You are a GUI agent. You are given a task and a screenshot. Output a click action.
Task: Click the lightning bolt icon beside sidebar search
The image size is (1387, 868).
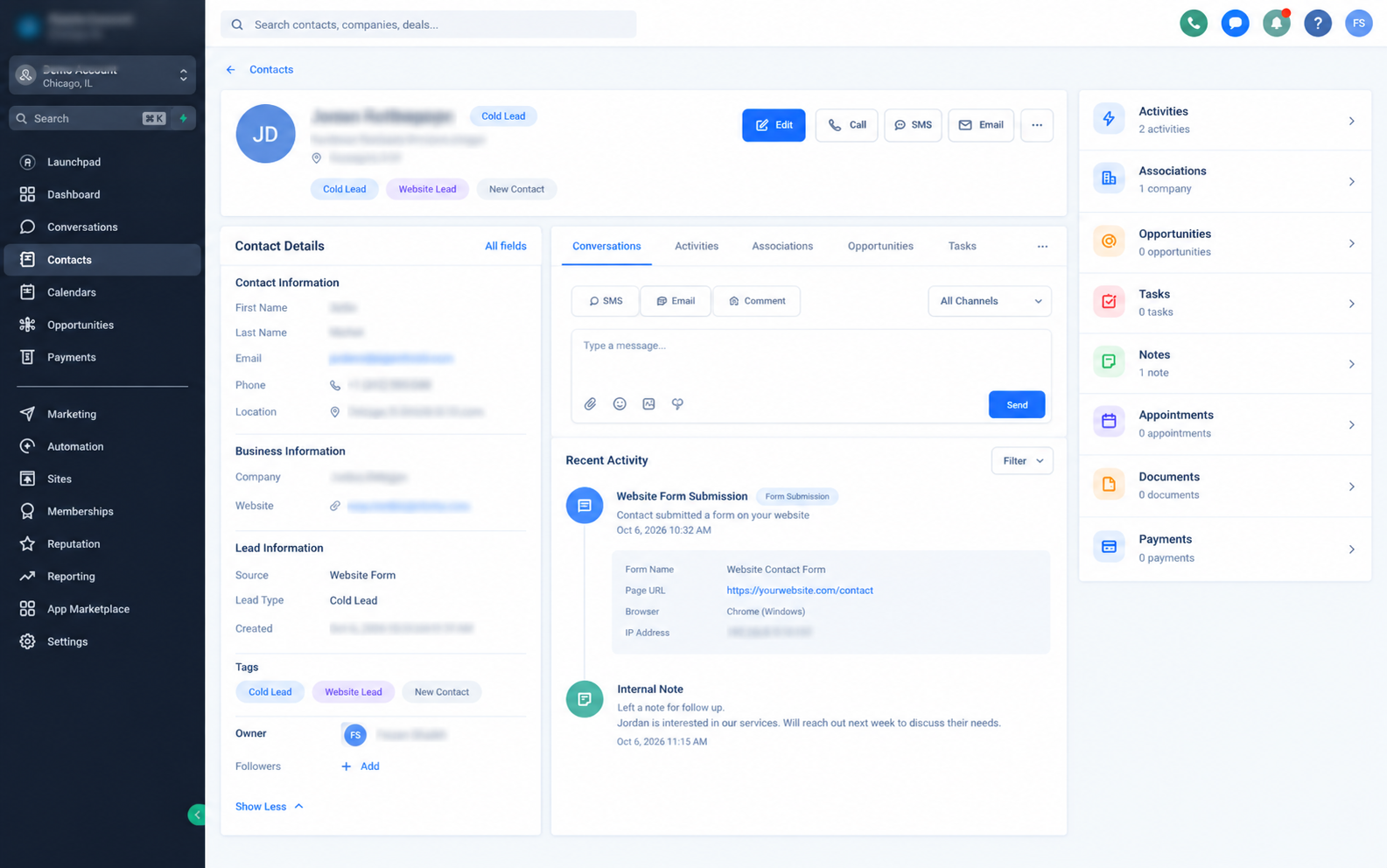(184, 118)
